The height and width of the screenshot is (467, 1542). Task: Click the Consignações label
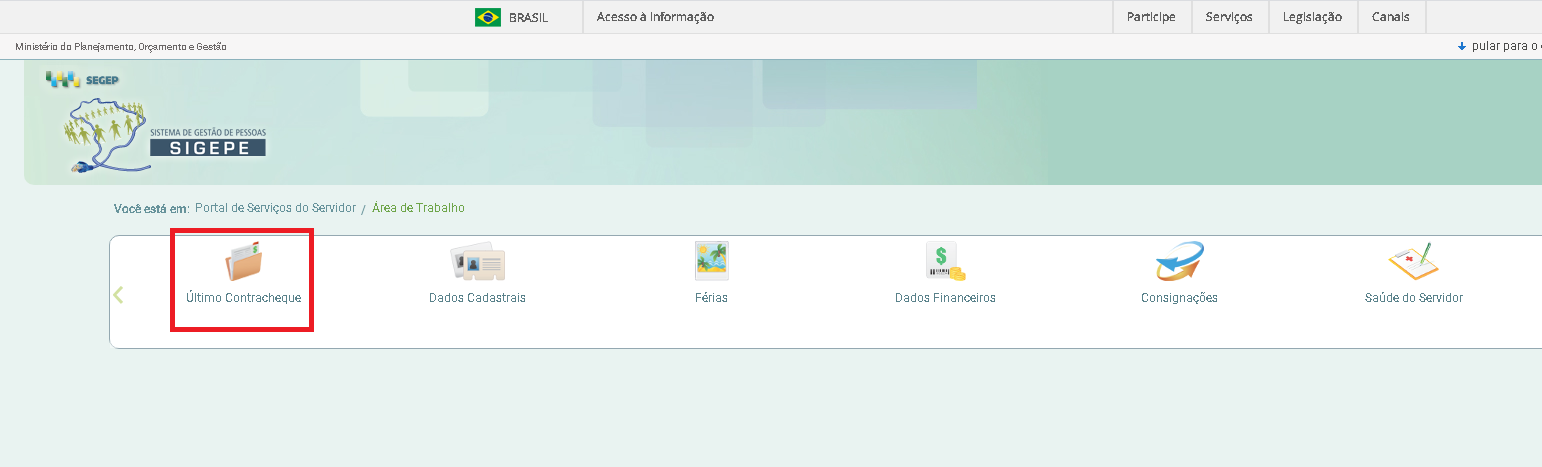pyautogui.click(x=1179, y=298)
